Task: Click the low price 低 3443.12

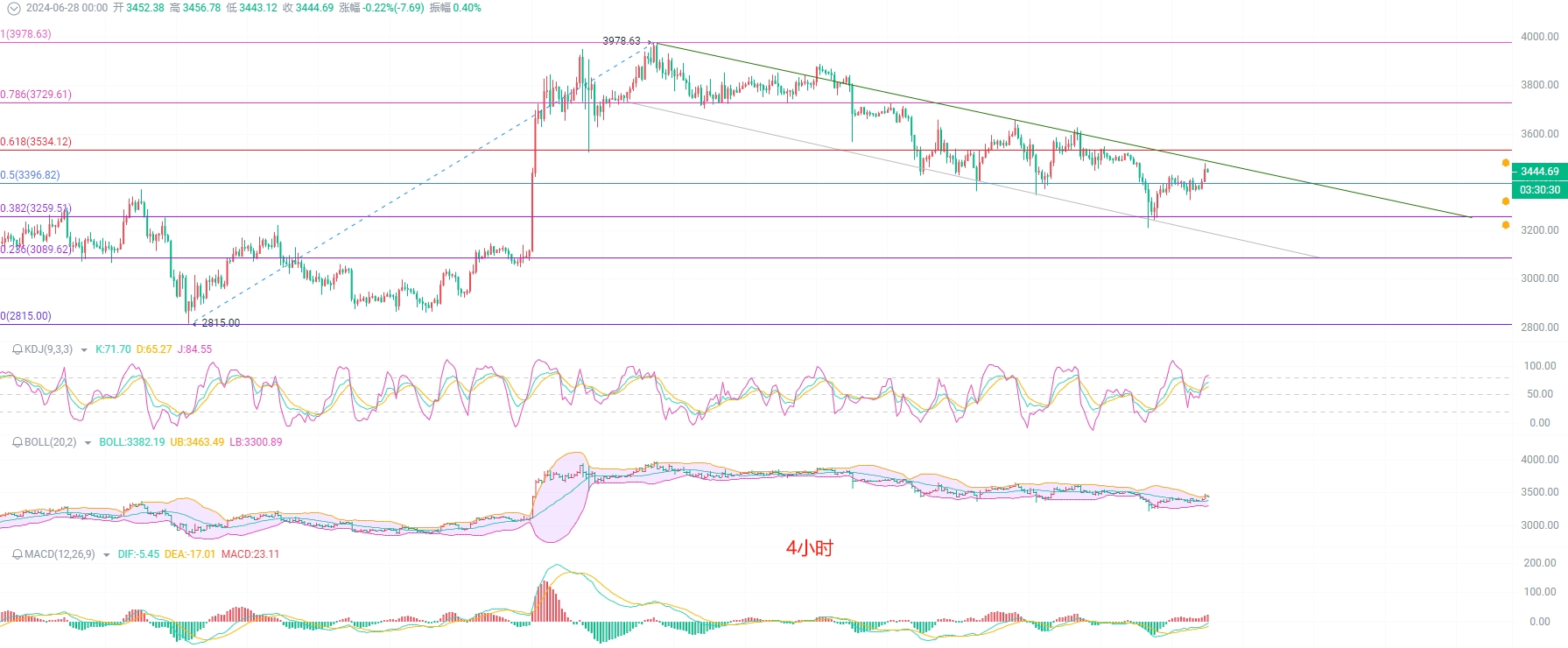Action: click(251, 8)
